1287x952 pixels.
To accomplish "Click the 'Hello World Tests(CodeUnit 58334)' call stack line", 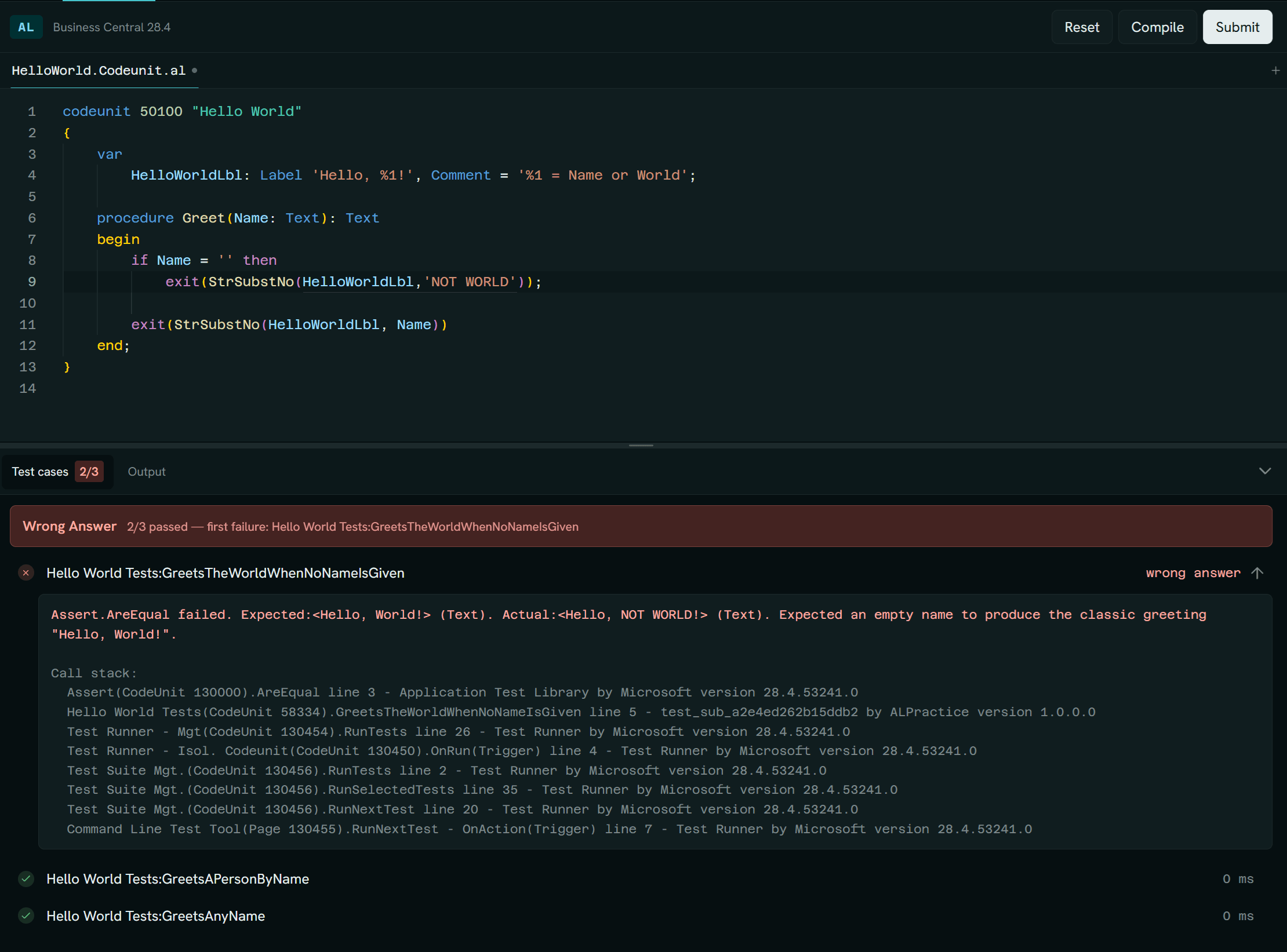I will pyautogui.click(x=581, y=712).
